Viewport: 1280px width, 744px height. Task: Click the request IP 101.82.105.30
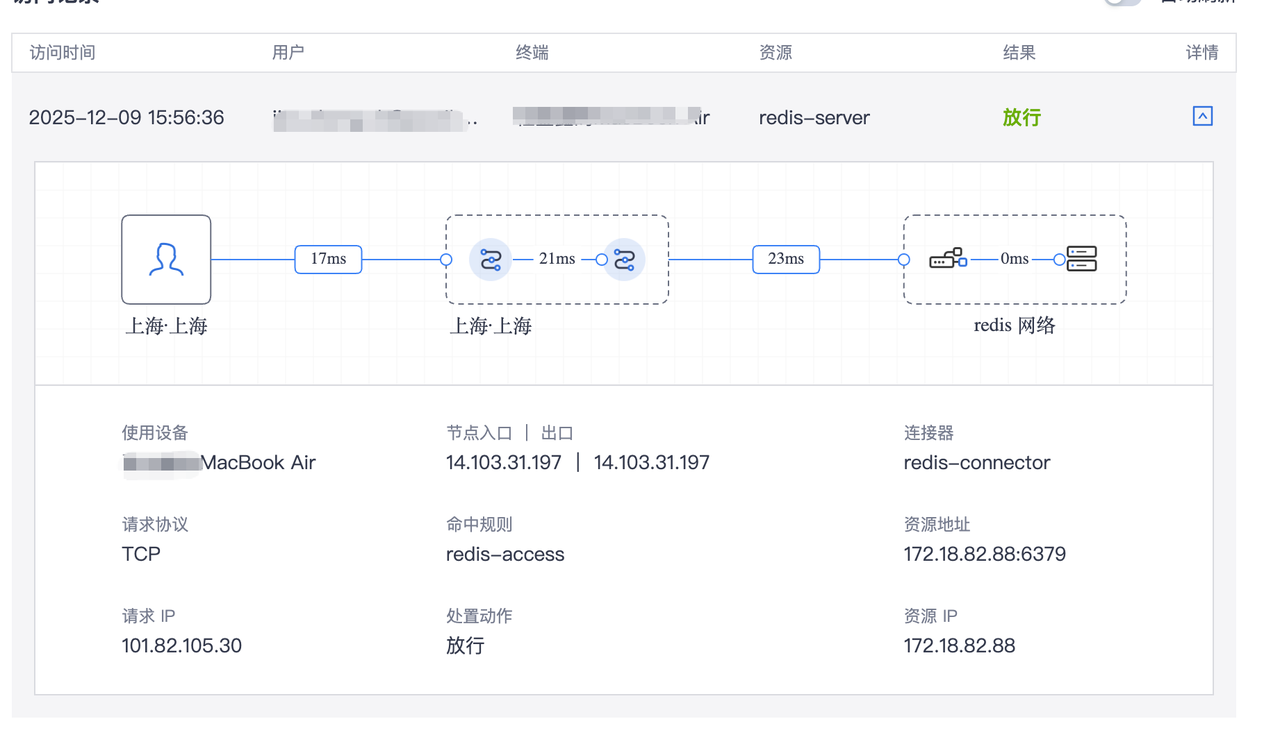[x=182, y=646]
